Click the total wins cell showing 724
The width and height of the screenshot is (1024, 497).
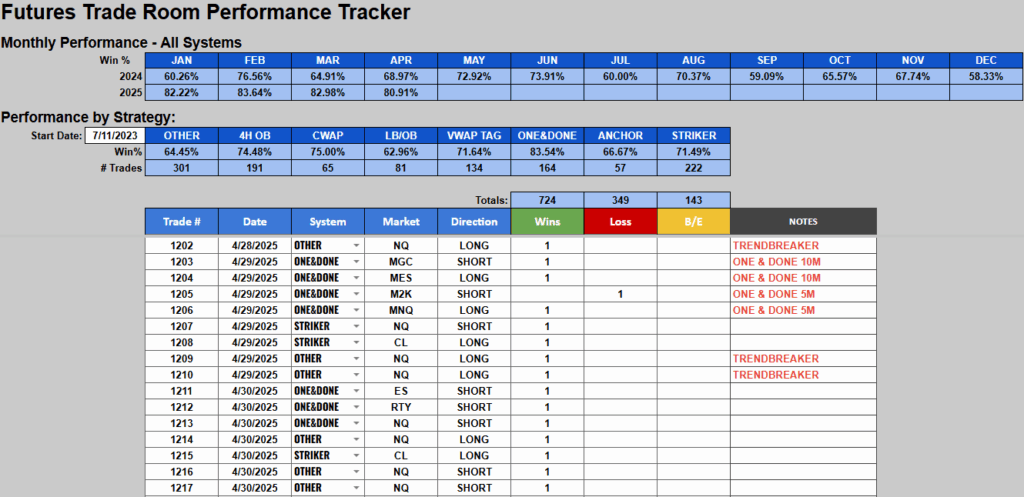tap(547, 200)
